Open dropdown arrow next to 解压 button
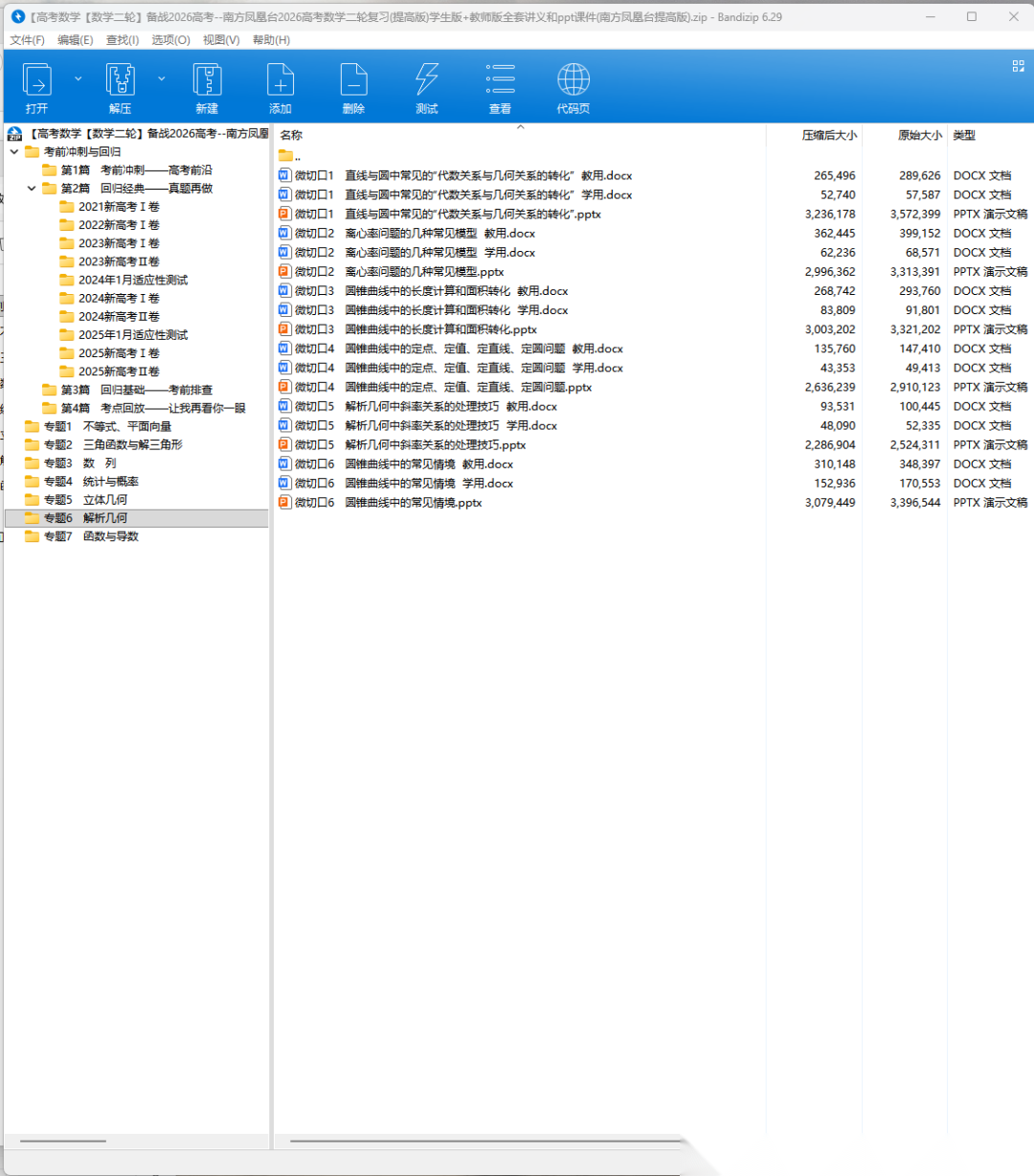The height and width of the screenshot is (1176, 1034). (161, 79)
